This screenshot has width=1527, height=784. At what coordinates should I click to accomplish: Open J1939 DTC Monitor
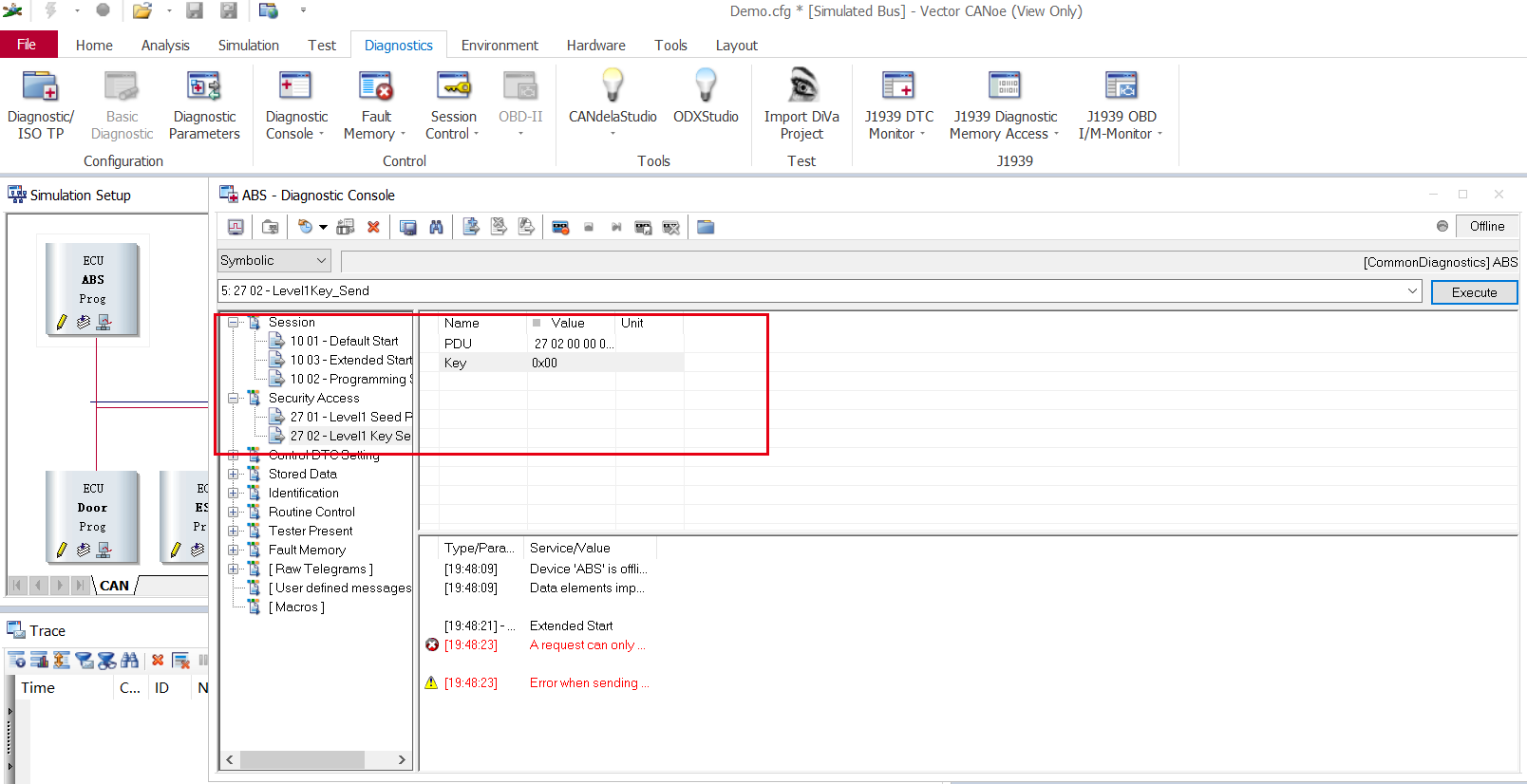click(898, 105)
